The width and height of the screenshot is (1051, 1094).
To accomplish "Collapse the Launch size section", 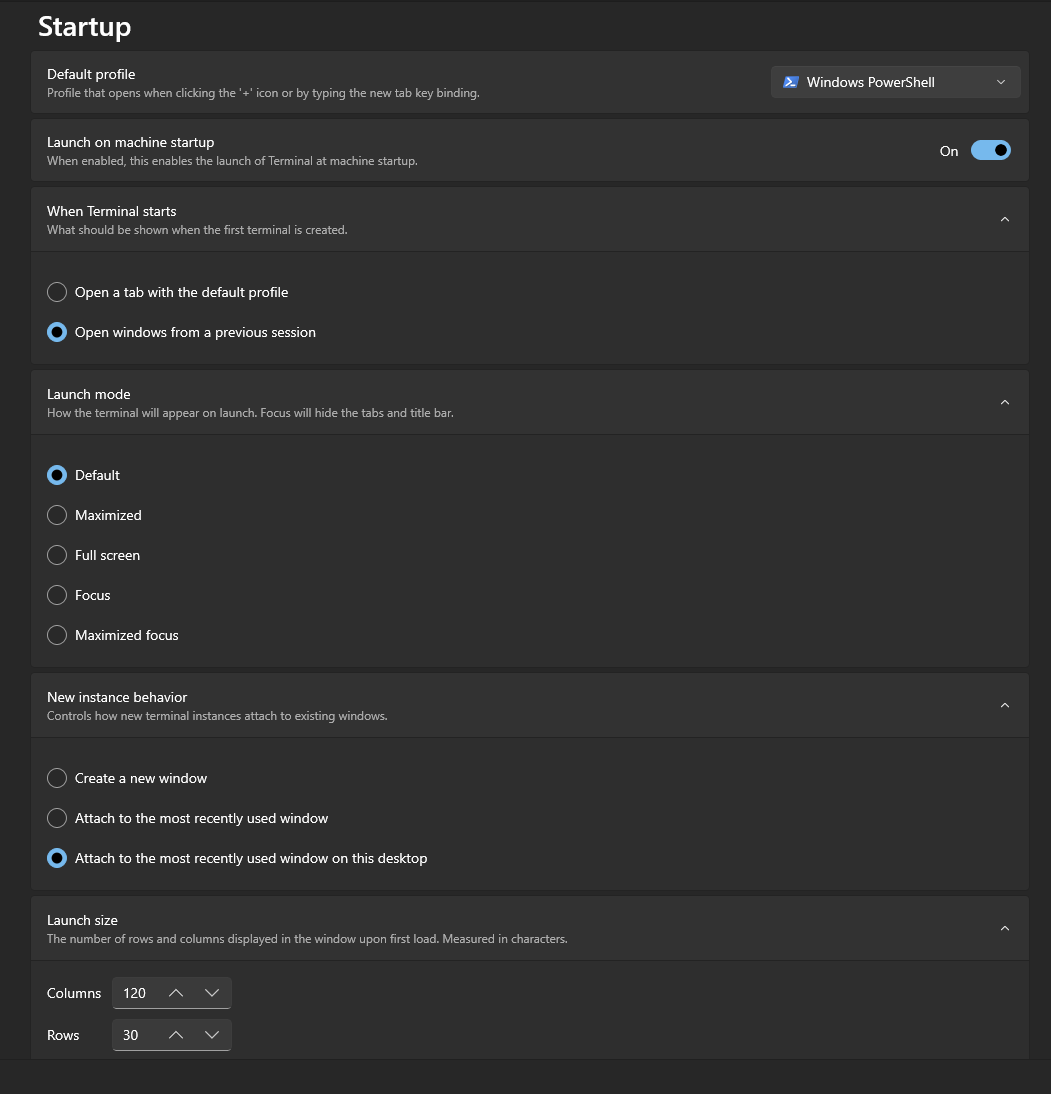I will [1005, 928].
